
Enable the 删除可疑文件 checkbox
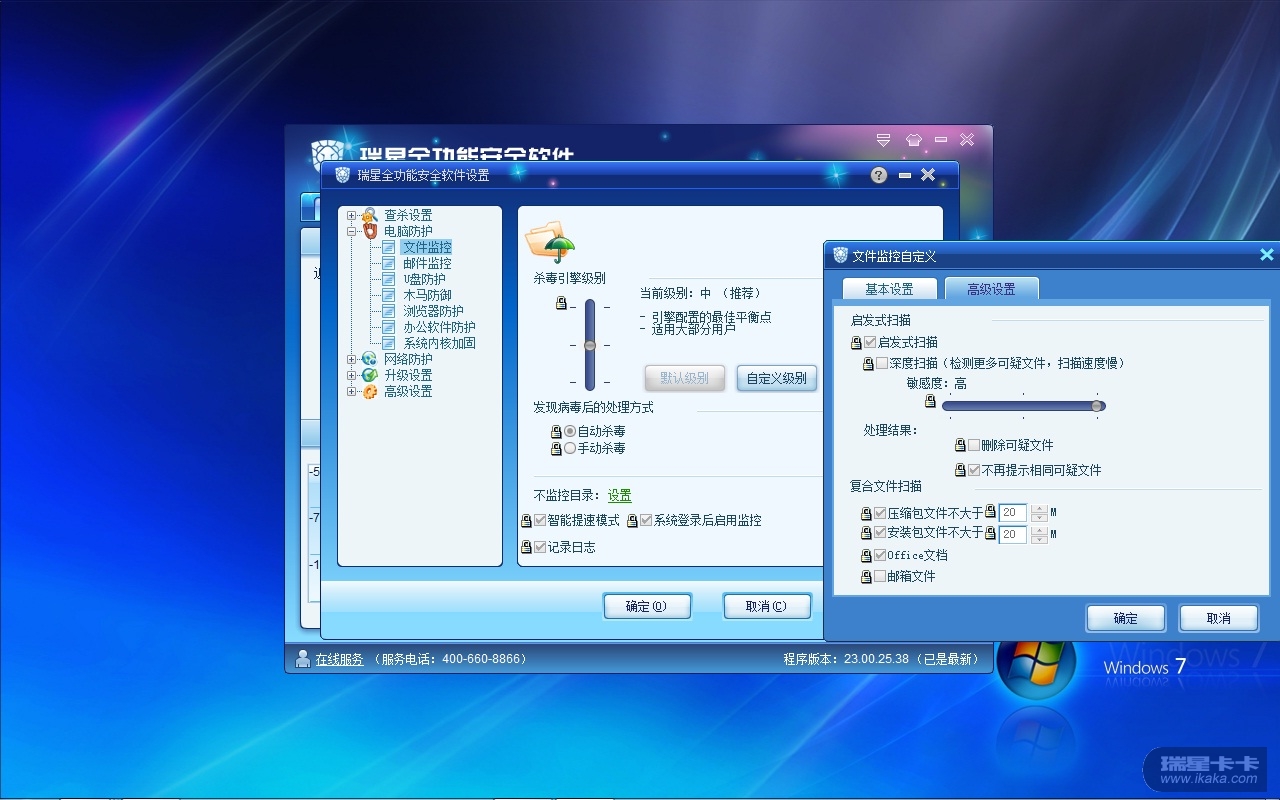[x=974, y=445]
